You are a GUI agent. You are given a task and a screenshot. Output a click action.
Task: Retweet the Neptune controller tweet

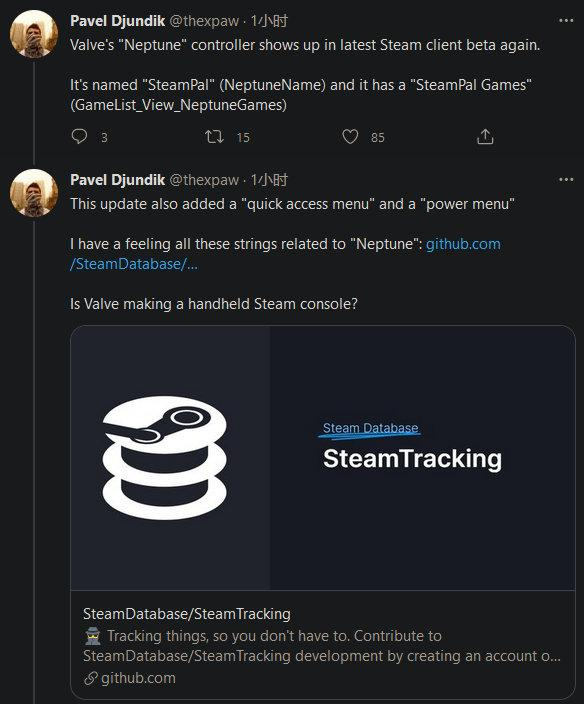click(x=214, y=136)
